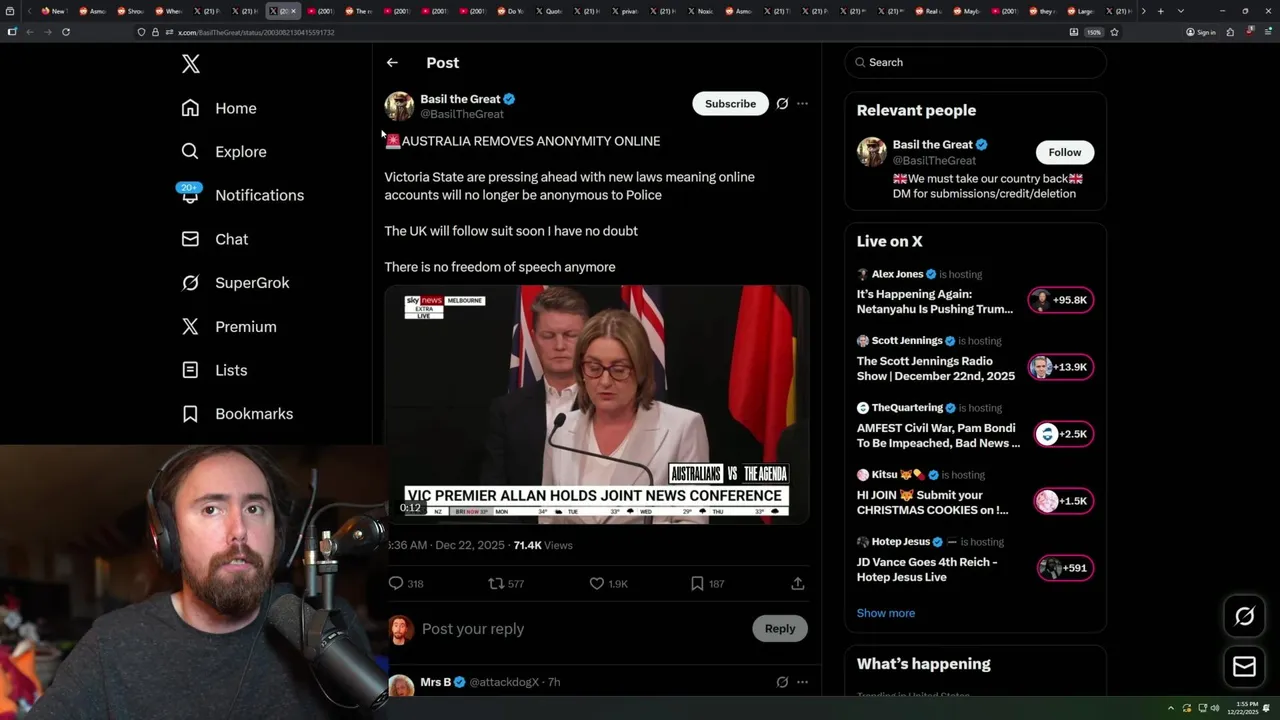1280x720 pixels.
Task: Open Lists in the sidebar
Action: click(214, 370)
